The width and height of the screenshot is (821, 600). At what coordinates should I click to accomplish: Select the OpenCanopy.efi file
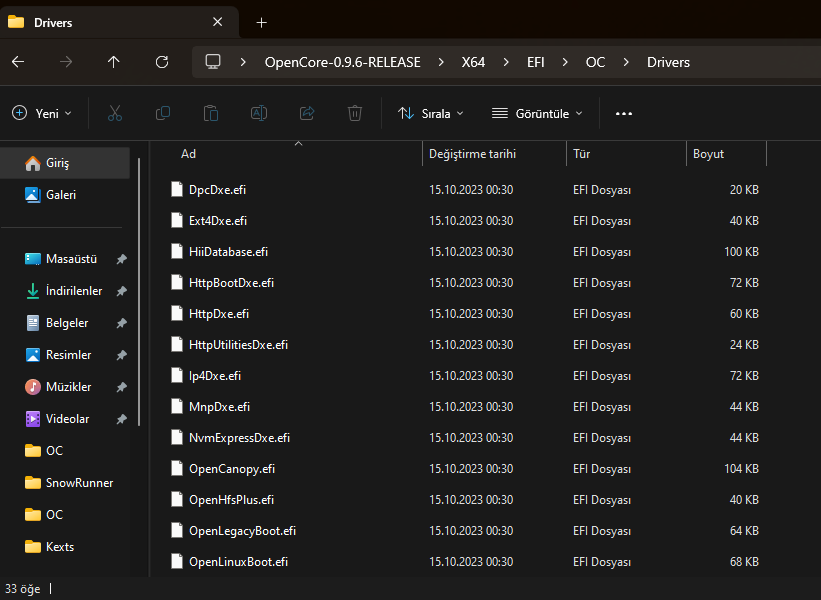pos(232,468)
